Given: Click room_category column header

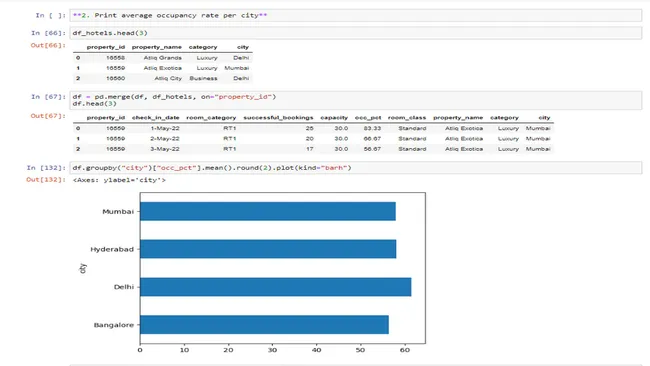Looking at the screenshot, I should (x=211, y=118).
